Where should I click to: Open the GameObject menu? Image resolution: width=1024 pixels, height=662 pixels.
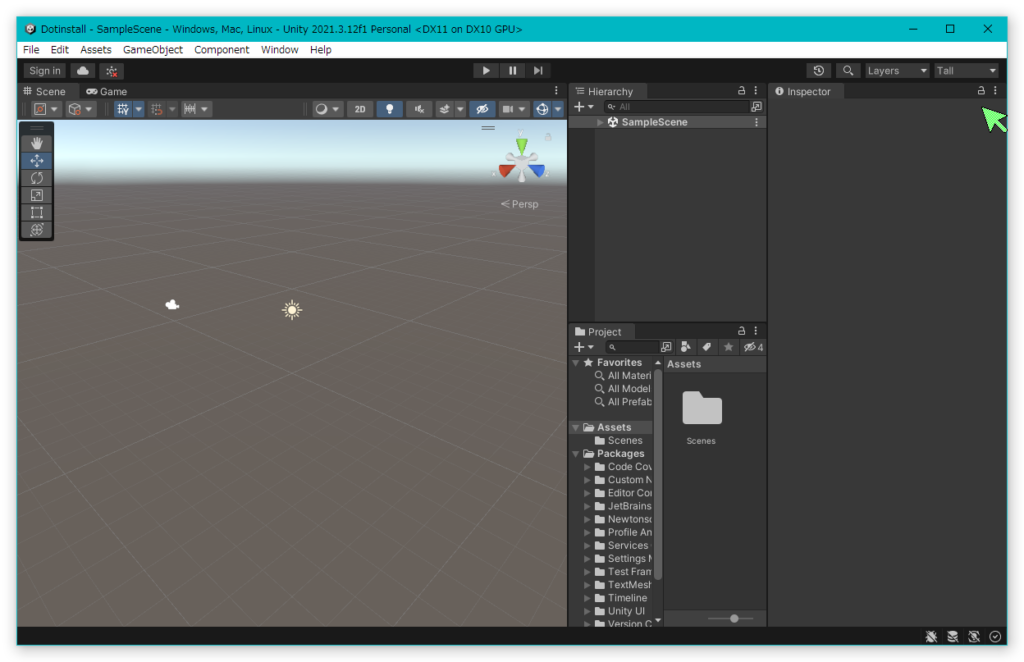pos(152,49)
